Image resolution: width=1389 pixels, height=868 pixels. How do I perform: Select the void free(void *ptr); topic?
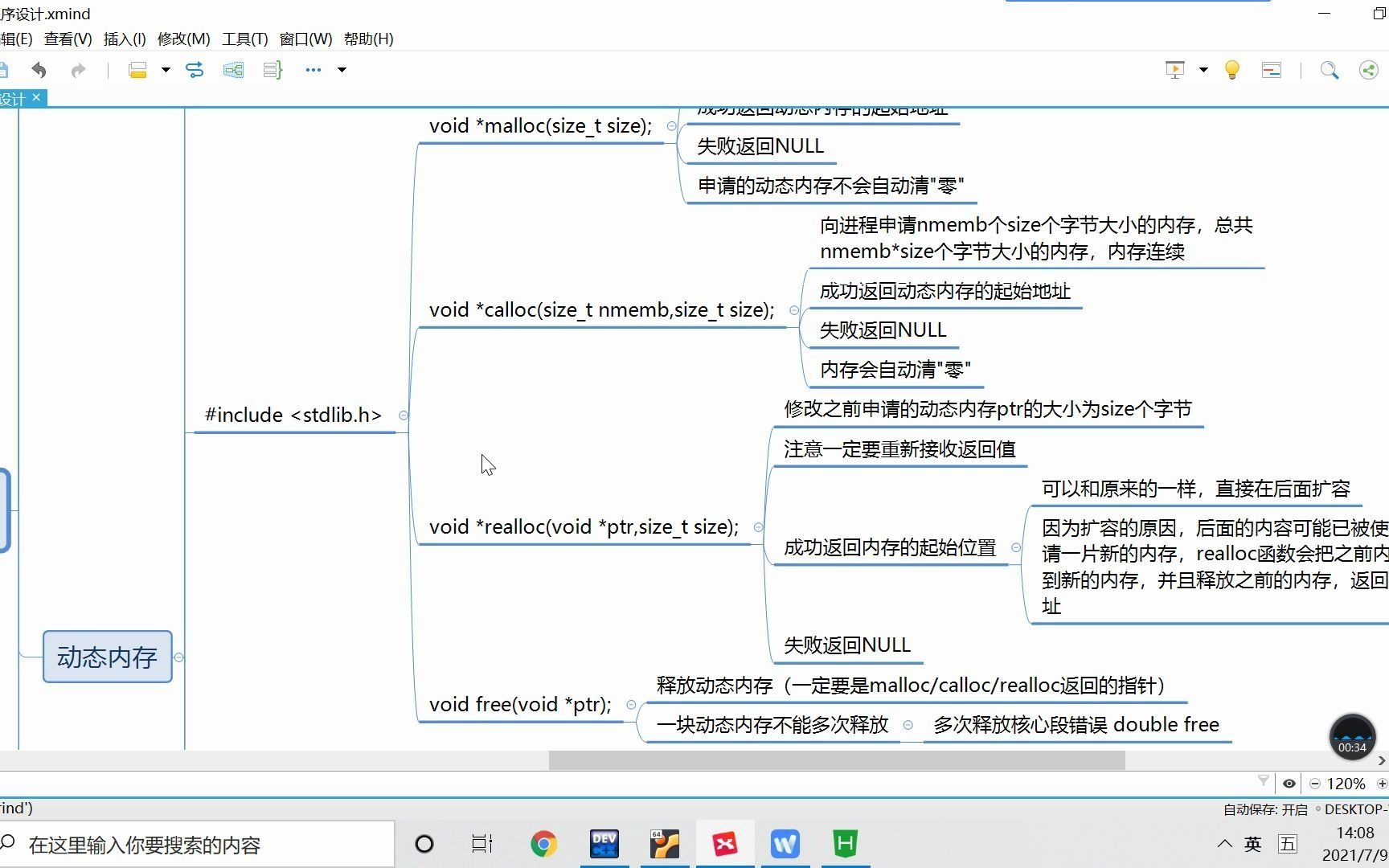(x=520, y=705)
